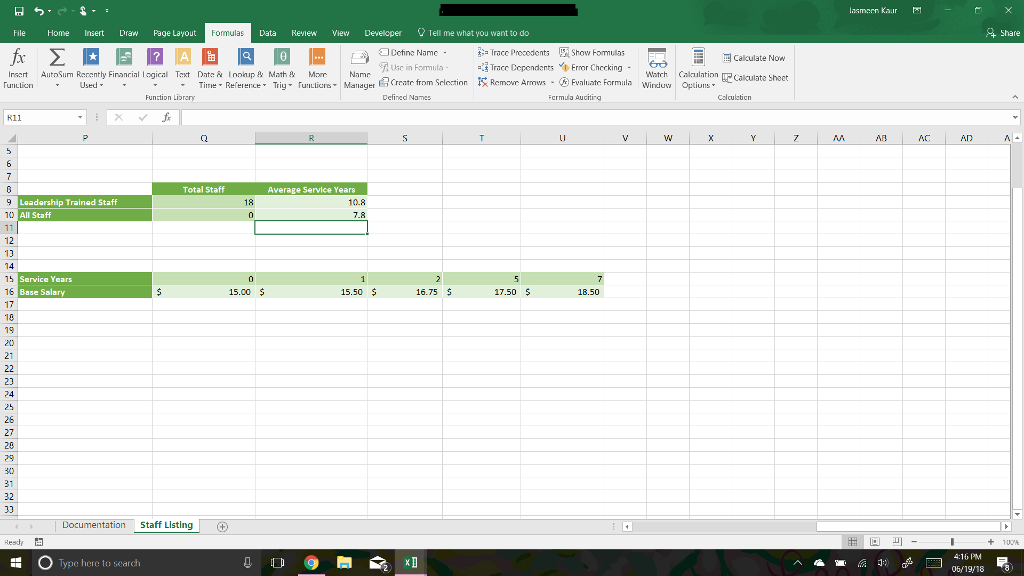
Task: Click the AutoSum sigma icon
Action: (x=57, y=57)
